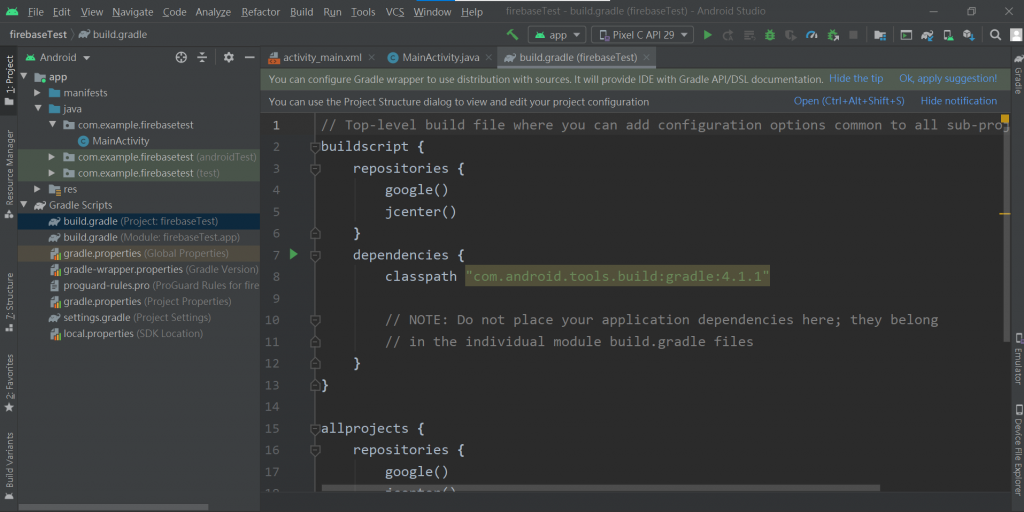
Task: Open the Android project view dropdown
Action: pos(57,57)
